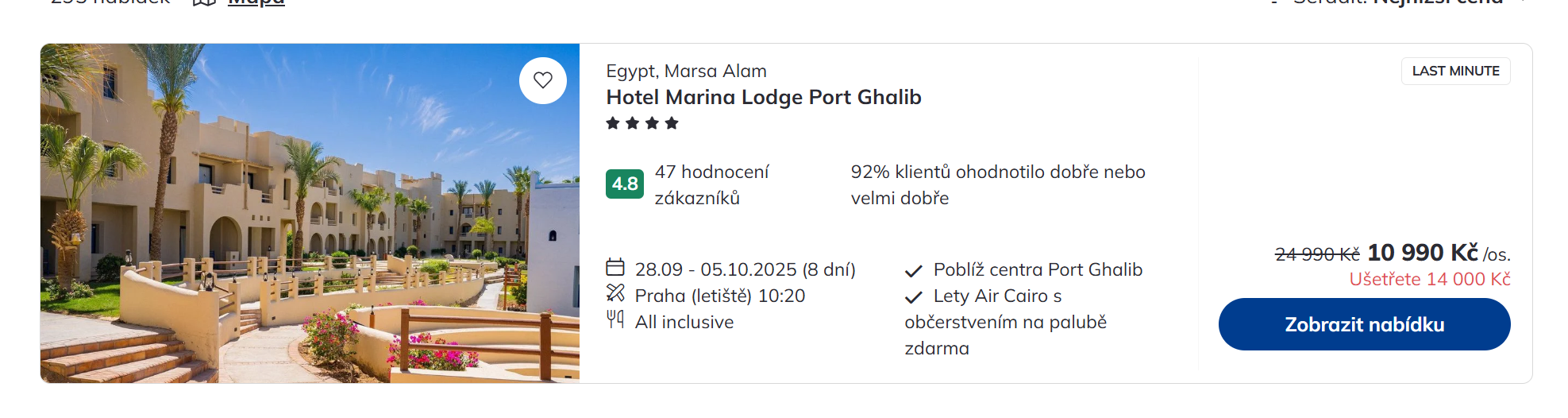Open the hotel photo thumbnail
1568x418 pixels.
[x=310, y=213]
